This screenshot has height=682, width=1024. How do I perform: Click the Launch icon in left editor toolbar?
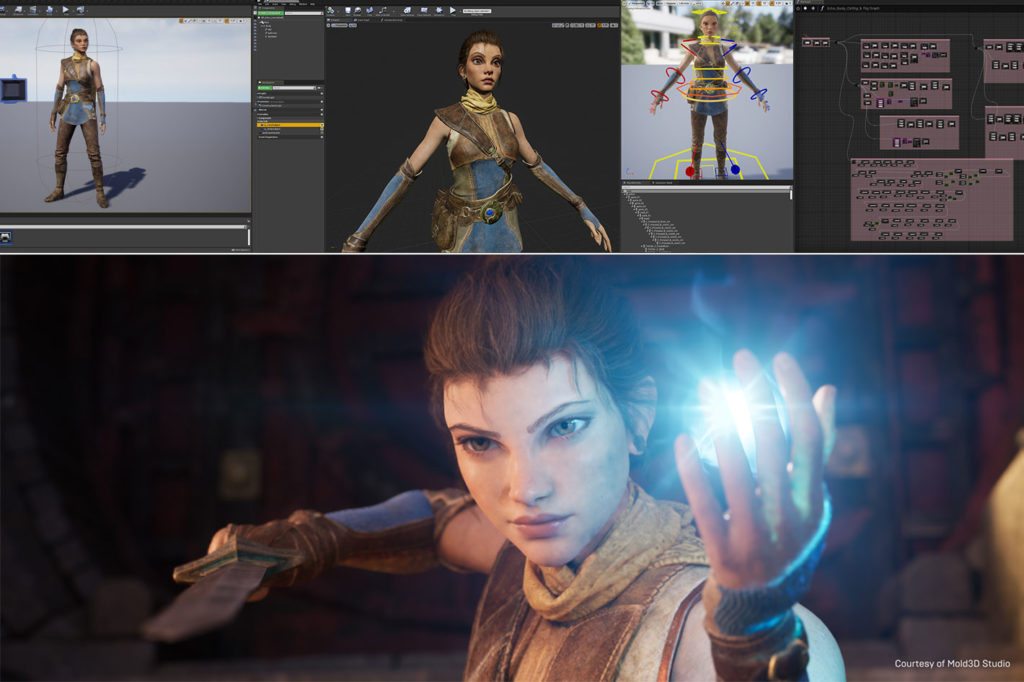(80, 10)
